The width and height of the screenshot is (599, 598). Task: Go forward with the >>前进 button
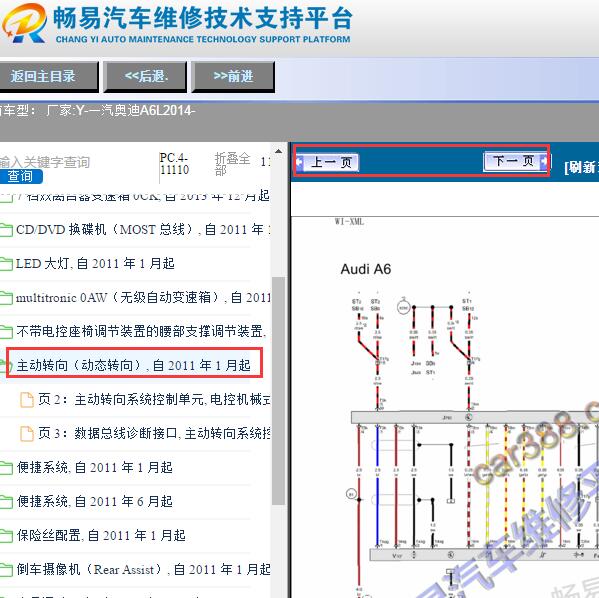(233, 77)
